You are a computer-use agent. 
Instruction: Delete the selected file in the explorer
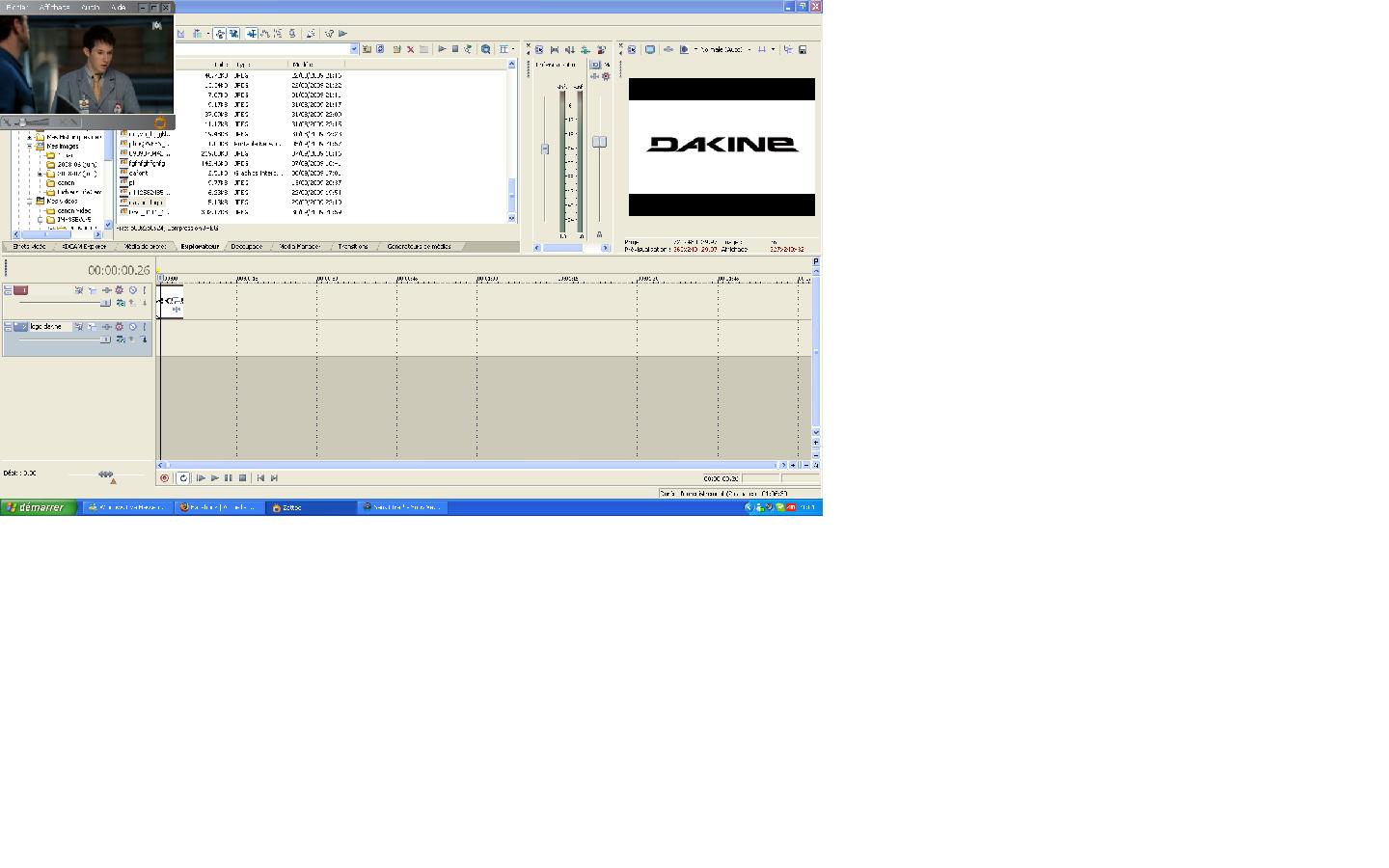pyautogui.click(x=410, y=49)
